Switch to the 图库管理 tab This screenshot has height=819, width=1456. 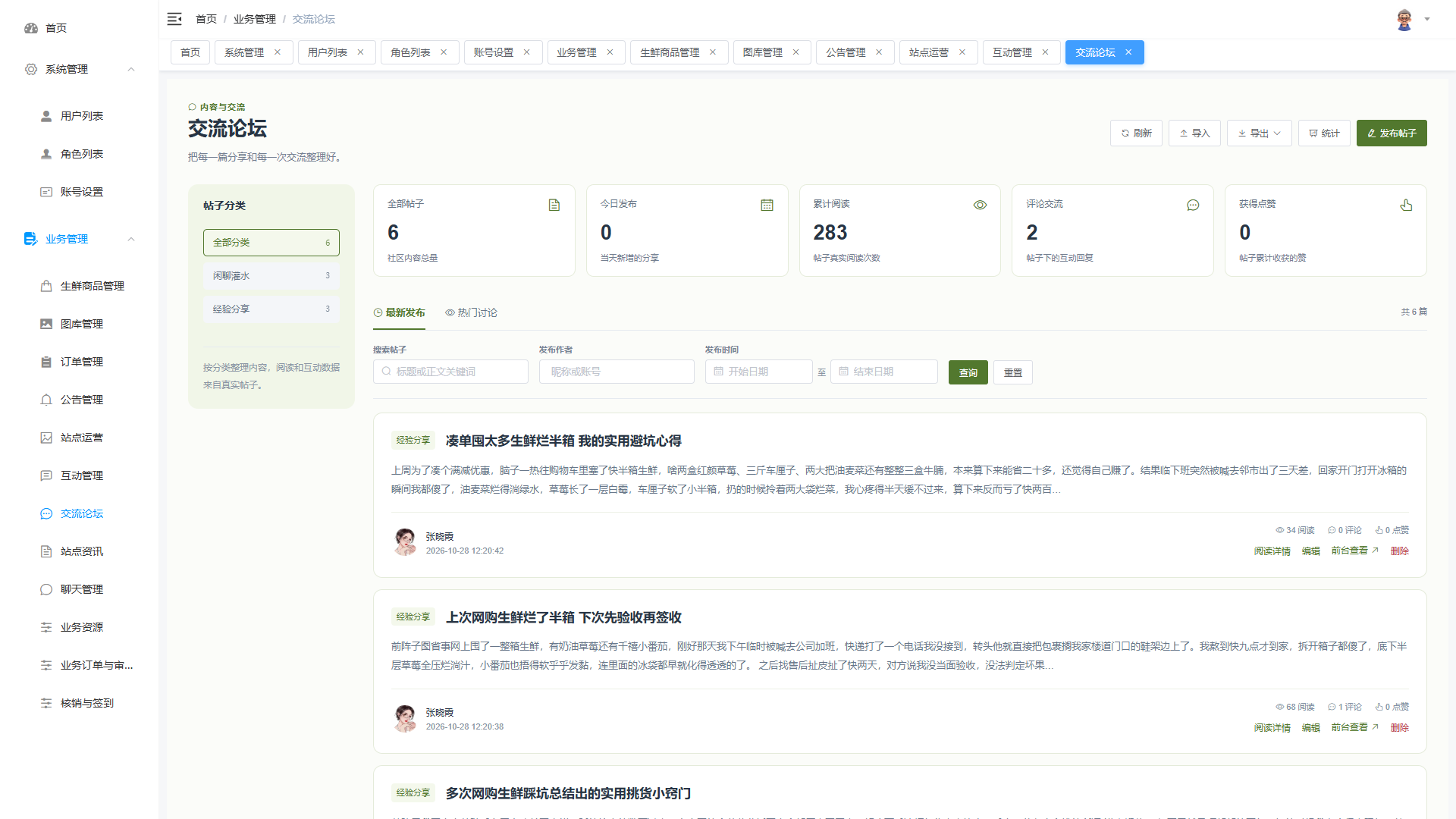[762, 52]
